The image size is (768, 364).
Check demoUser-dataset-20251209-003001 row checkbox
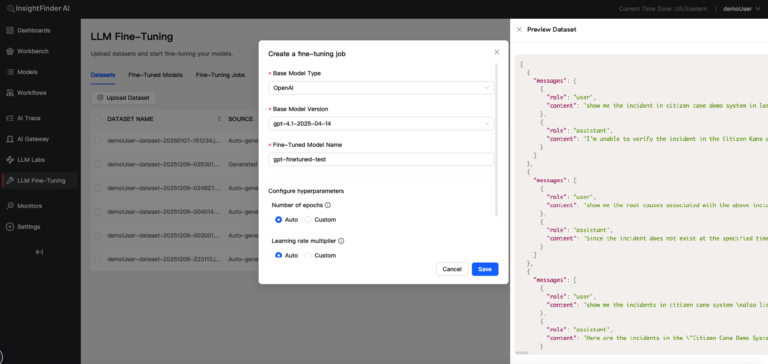[x=97, y=235]
